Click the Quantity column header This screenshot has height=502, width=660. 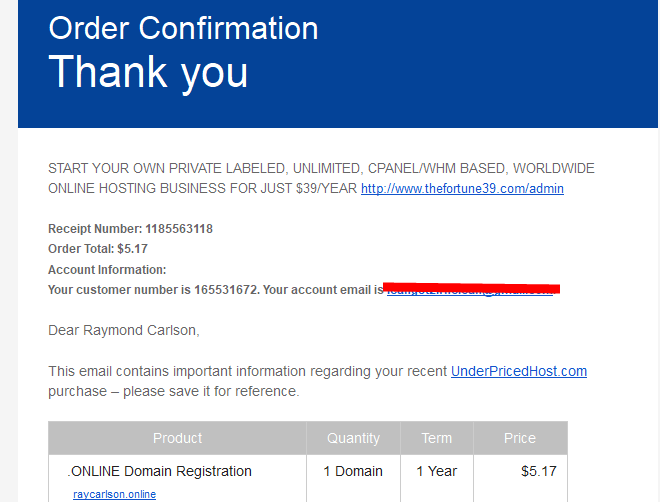(x=353, y=438)
